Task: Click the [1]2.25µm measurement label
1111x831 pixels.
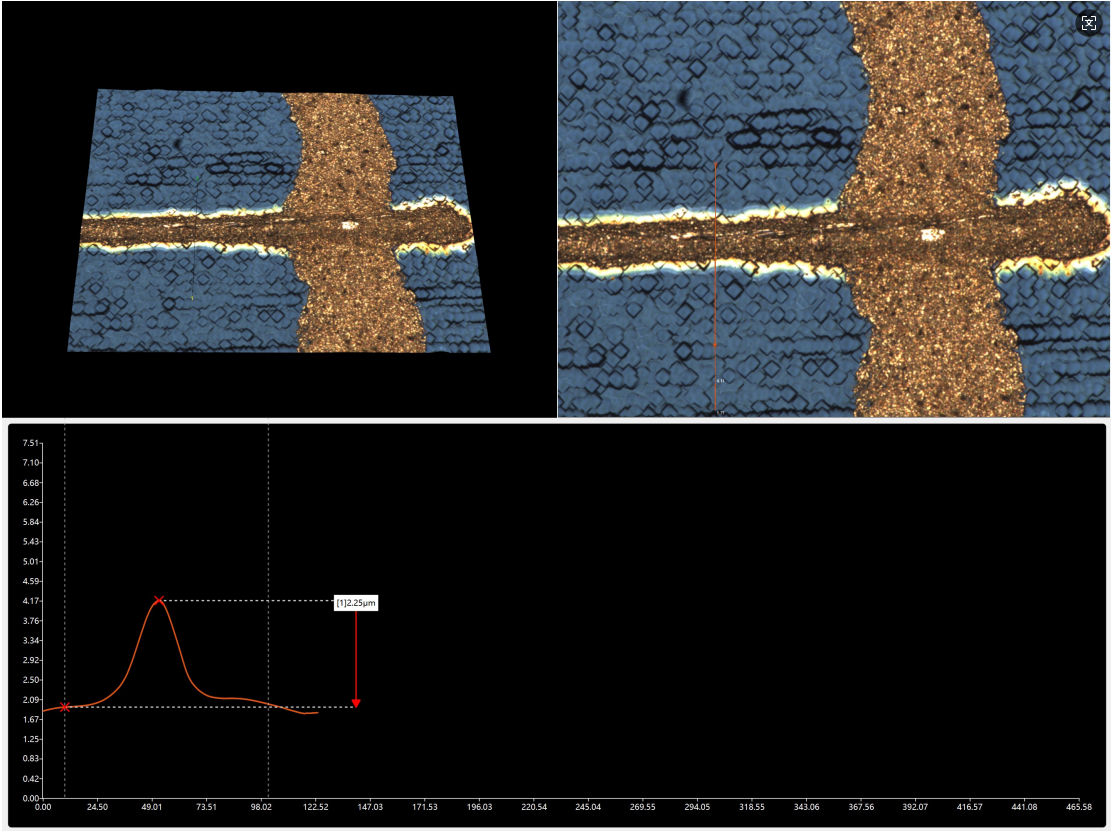Action: coord(355,603)
